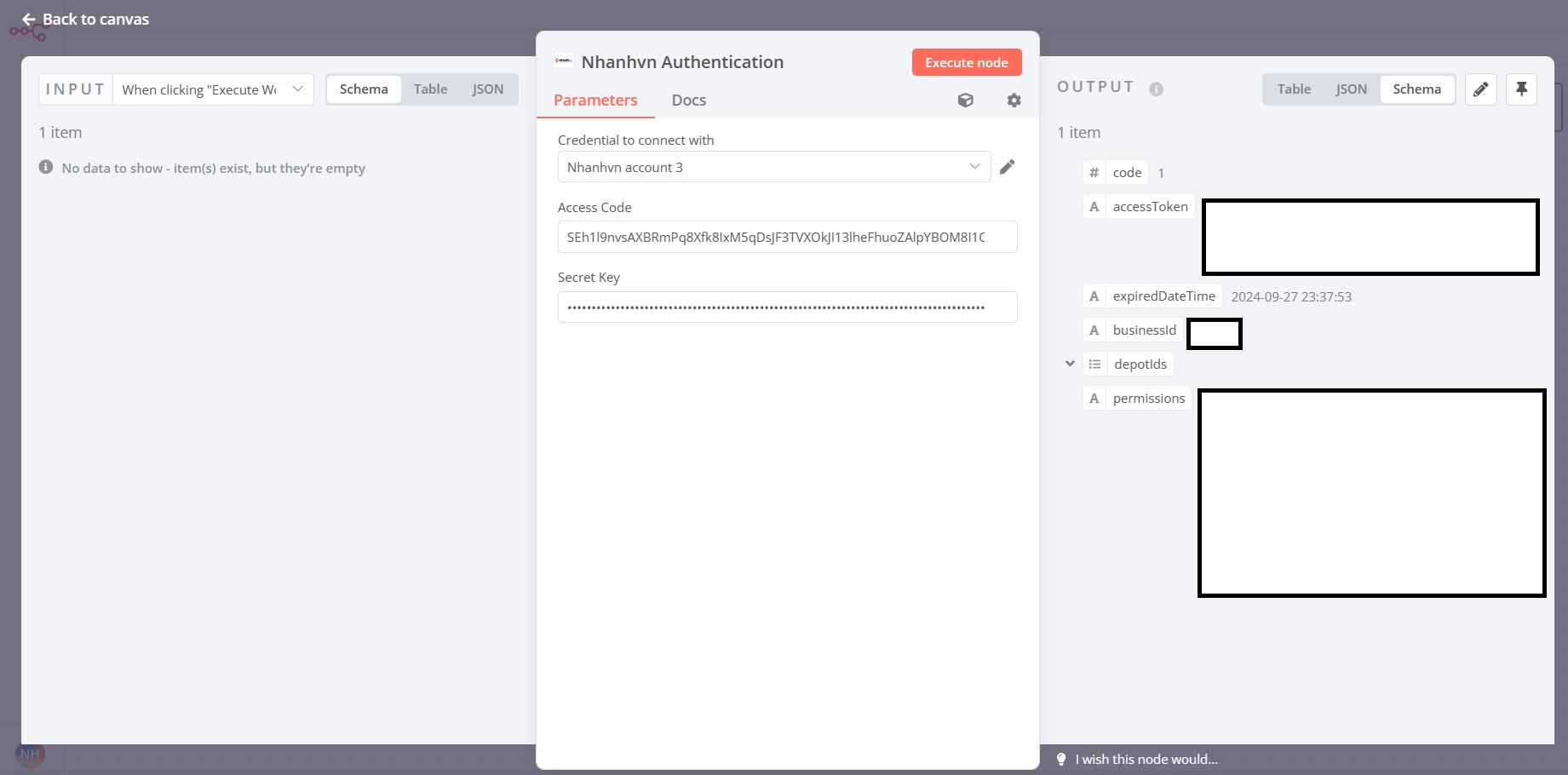The image size is (1568, 775).
Task: Pin the output data
Action: click(1521, 89)
